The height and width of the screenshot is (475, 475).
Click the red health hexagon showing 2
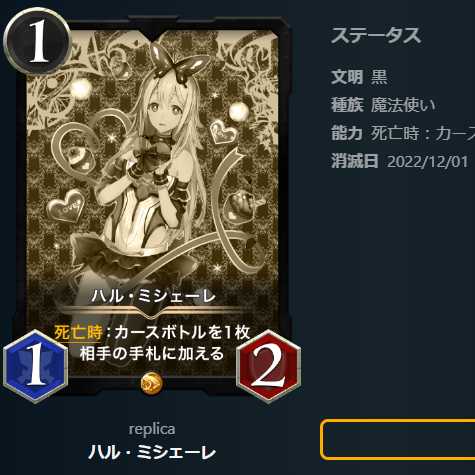(x=269, y=366)
